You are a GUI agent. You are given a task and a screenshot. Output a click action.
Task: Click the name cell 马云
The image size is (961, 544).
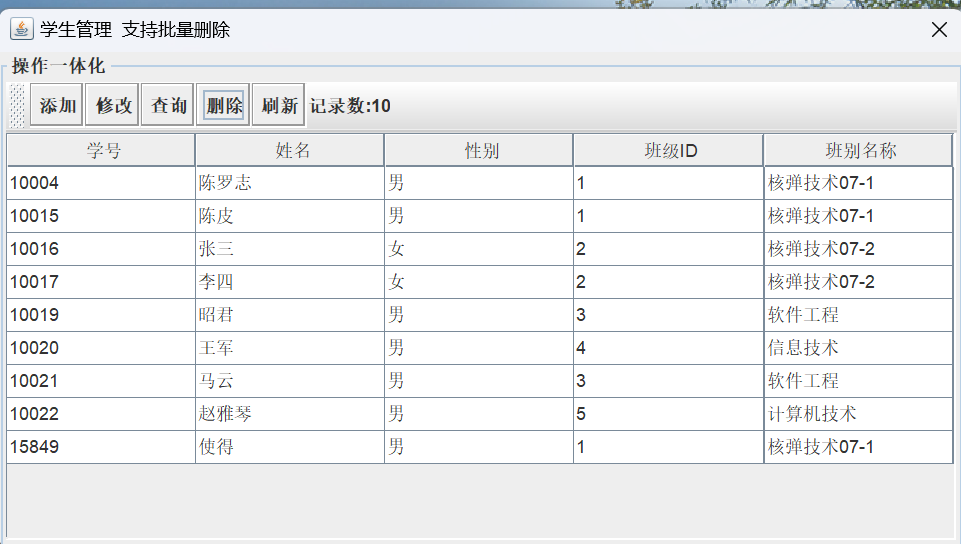point(290,382)
